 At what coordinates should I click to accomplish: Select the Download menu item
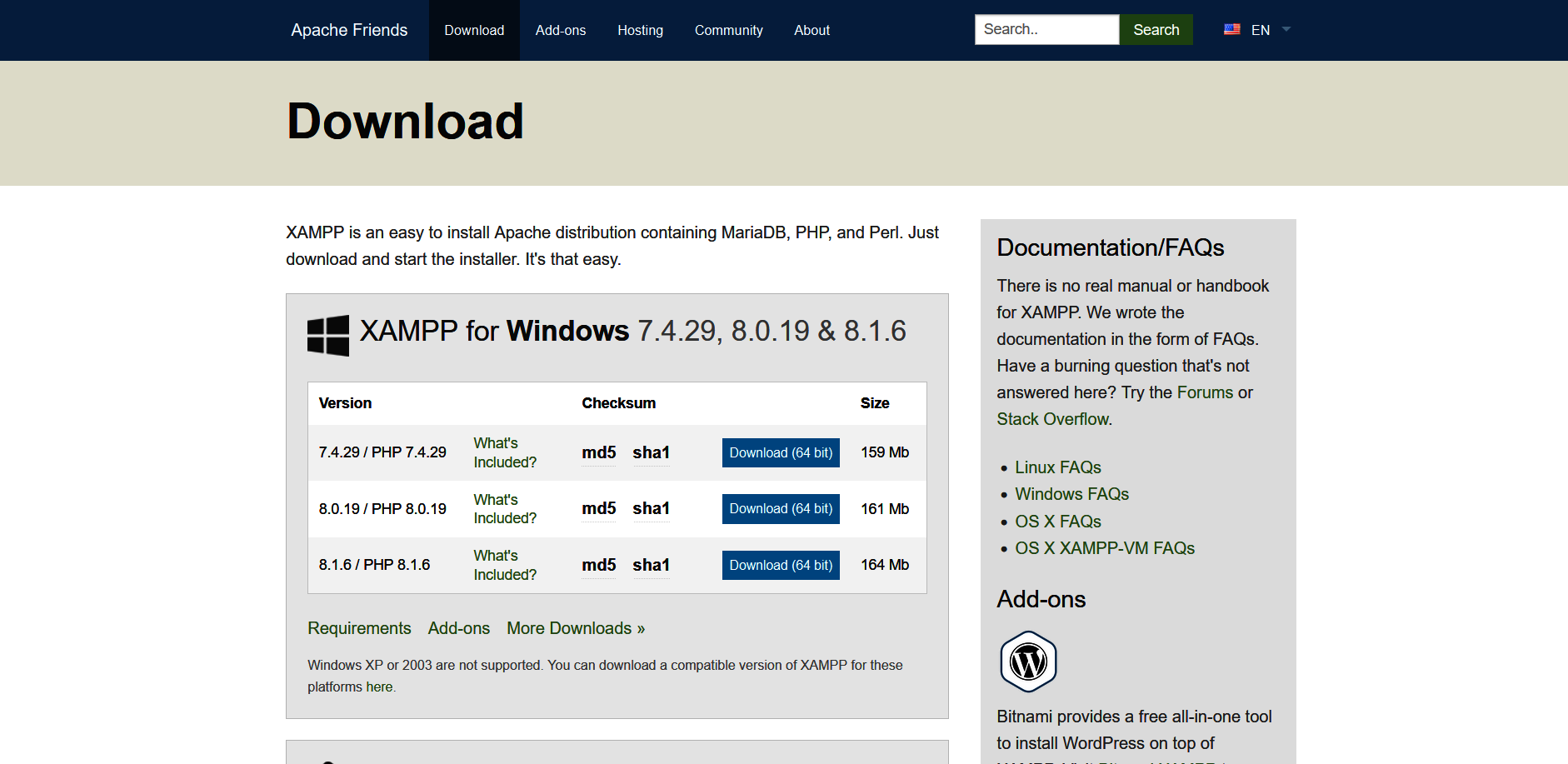(x=474, y=30)
